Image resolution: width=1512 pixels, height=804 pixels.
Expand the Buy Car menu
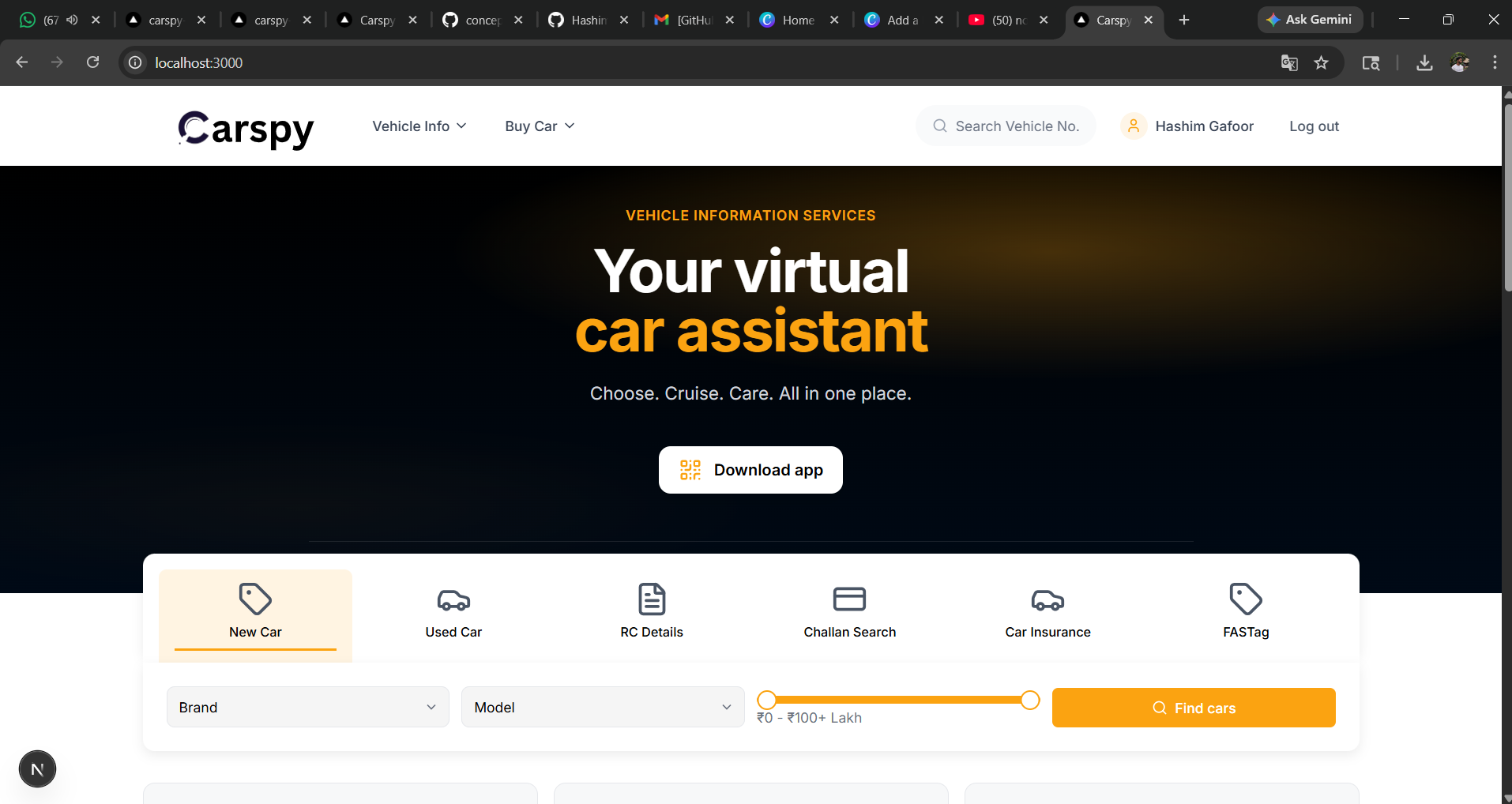540,126
